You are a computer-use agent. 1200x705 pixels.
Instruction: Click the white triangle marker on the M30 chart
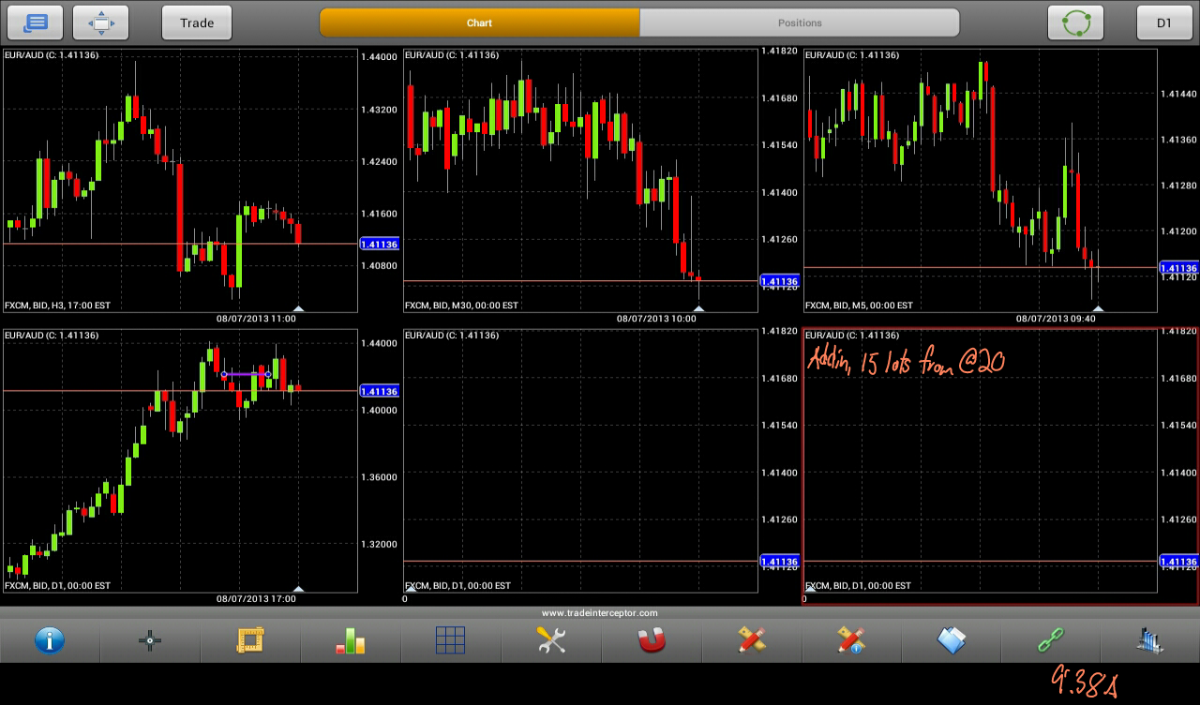[698, 308]
